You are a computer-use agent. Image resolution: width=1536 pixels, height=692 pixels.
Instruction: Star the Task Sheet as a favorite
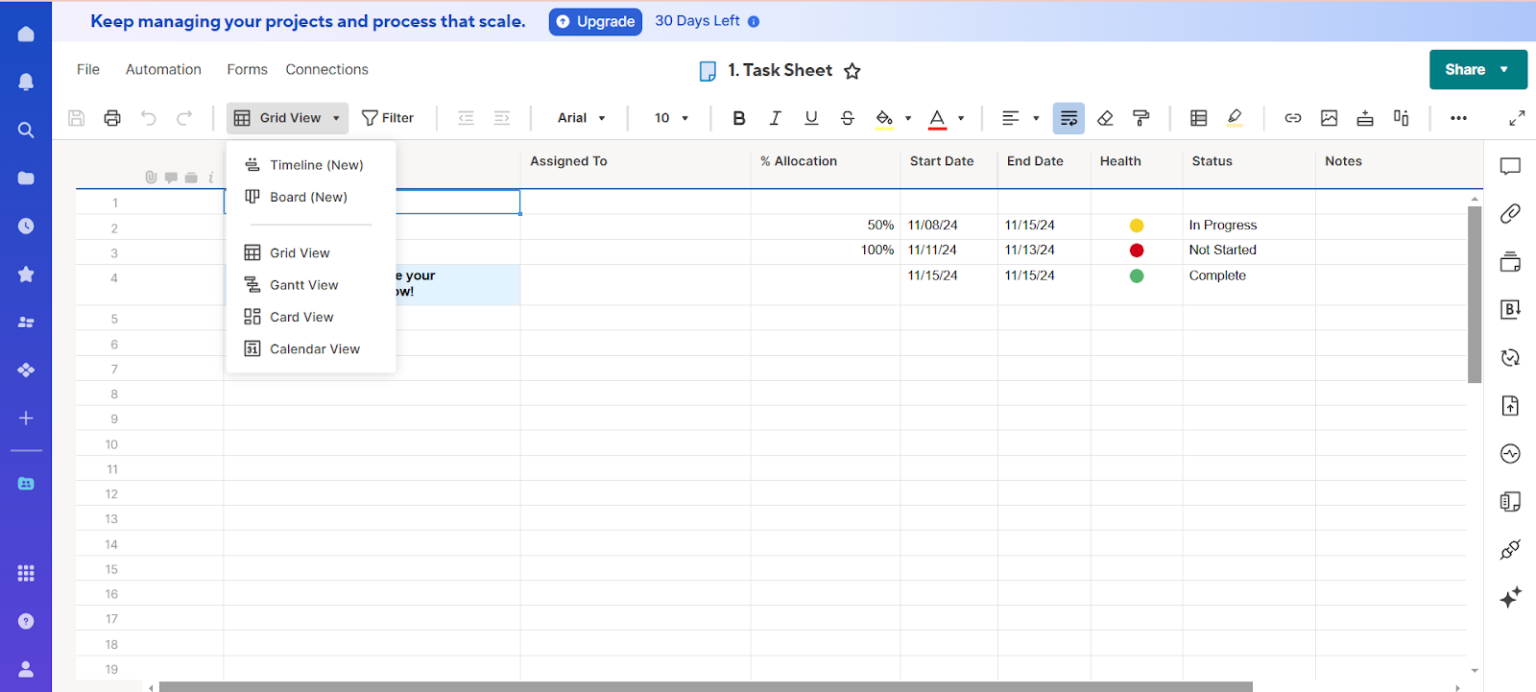click(x=852, y=71)
